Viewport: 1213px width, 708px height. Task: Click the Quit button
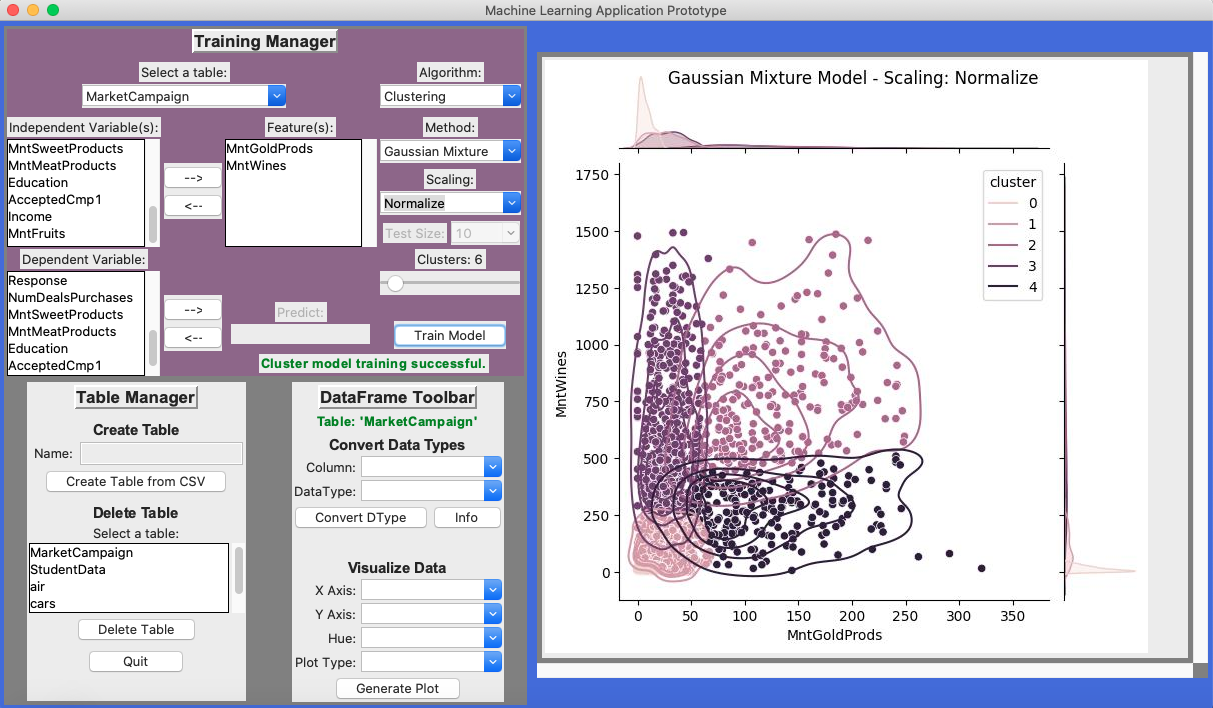[136, 661]
